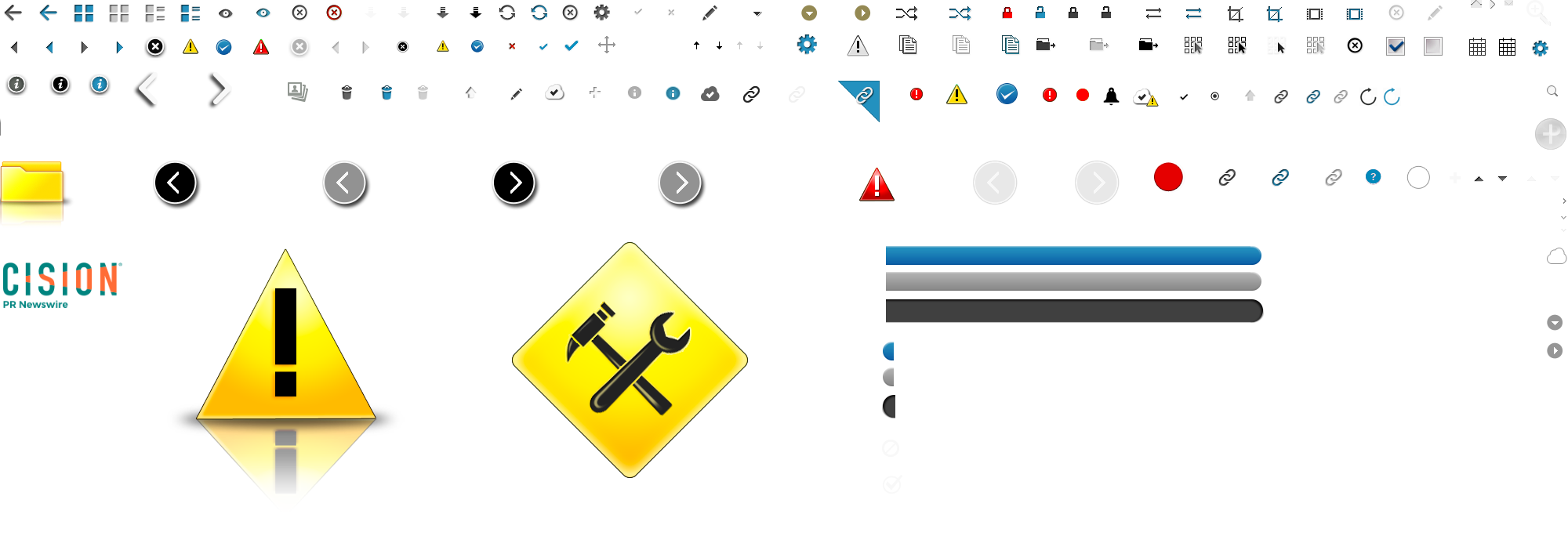Toggle the black eye visibility icon
The width and height of the screenshot is (1568, 554).
pos(225,13)
